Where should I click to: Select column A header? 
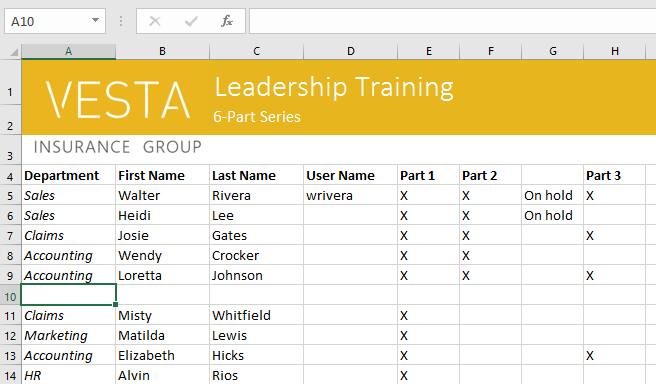tap(69, 51)
